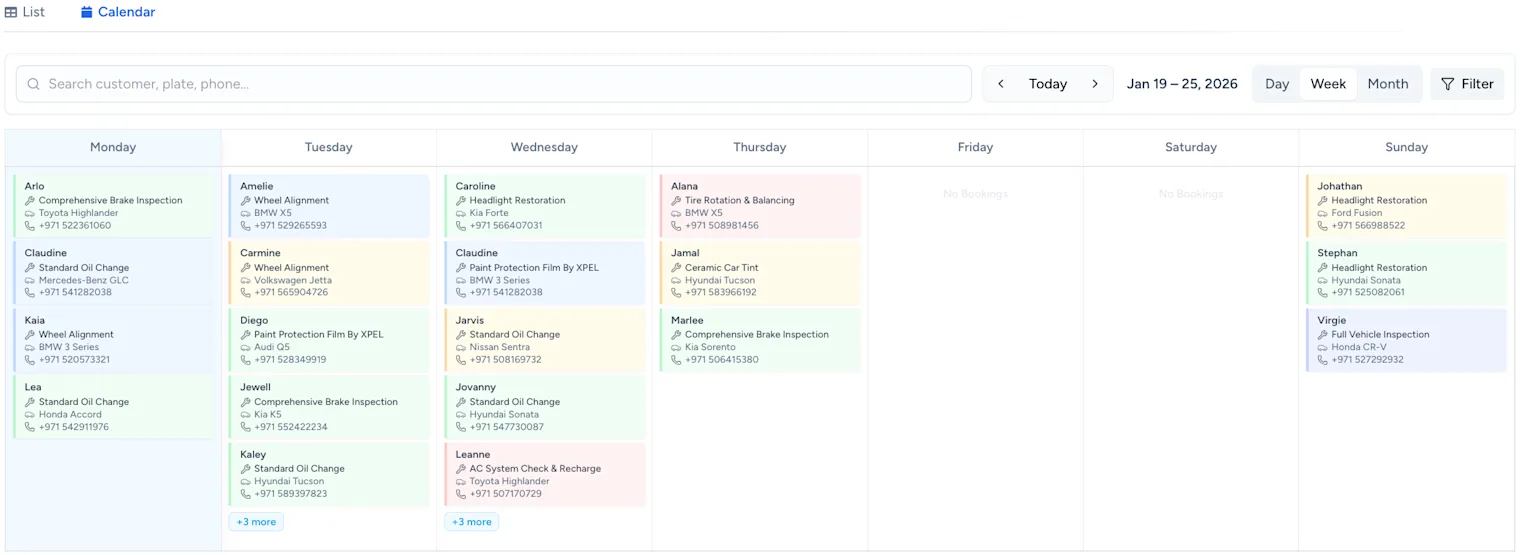This screenshot has width=1520, height=555.
Task: Jump to Today in the calendar
Action: click(1048, 84)
